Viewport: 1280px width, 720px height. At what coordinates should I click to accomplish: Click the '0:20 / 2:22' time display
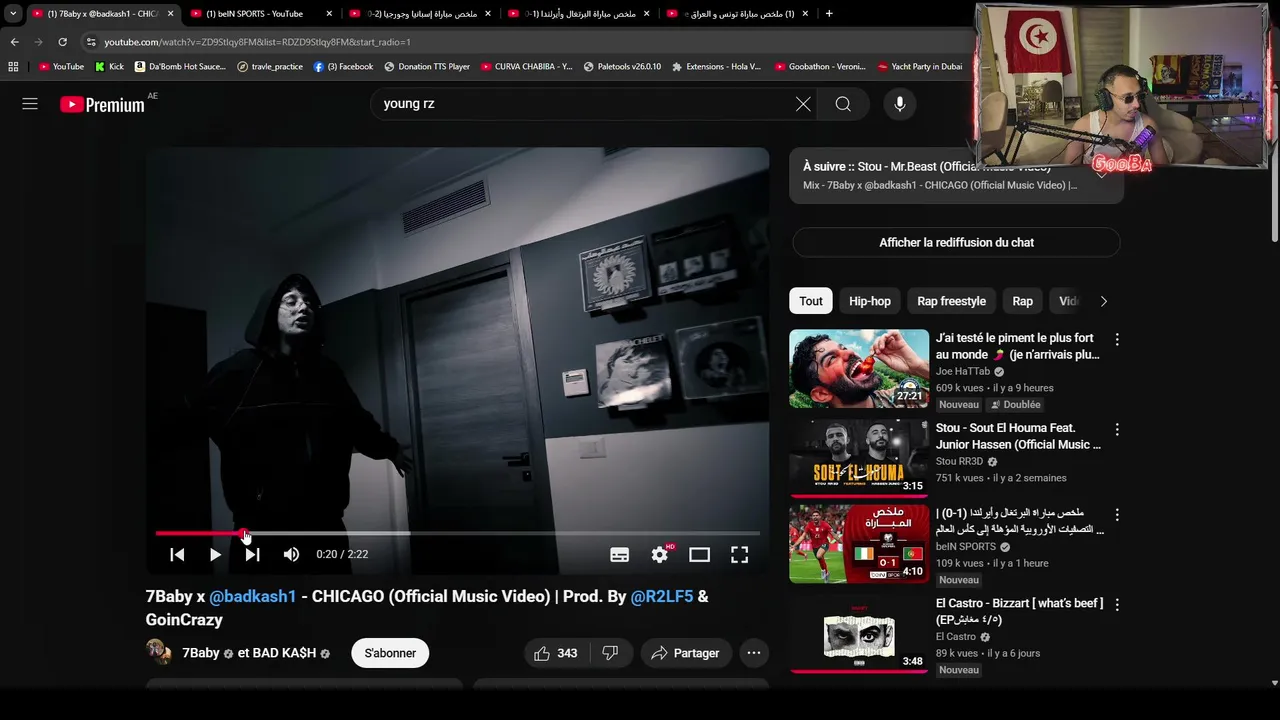click(x=342, y=554)
